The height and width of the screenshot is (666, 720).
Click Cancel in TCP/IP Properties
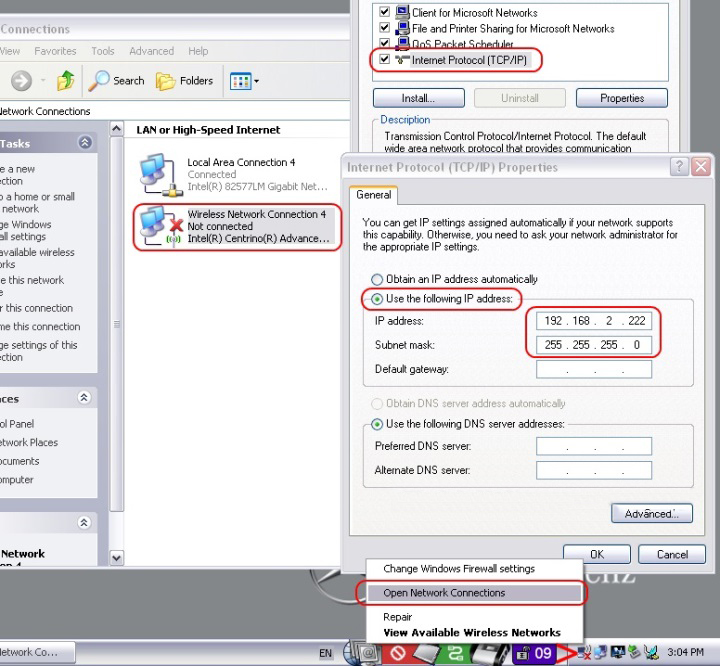click(672, 554)
